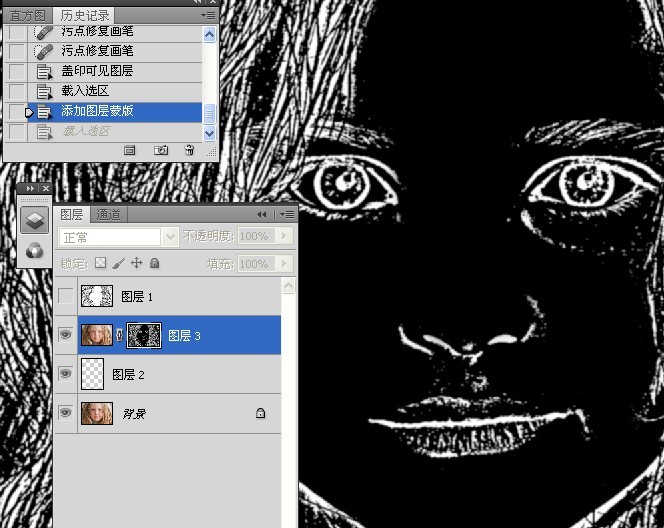This screenshot has height=528, width=664.
Task: Select the 图层 3 layer mask thumbnail
Action: [x=144, y=335]
